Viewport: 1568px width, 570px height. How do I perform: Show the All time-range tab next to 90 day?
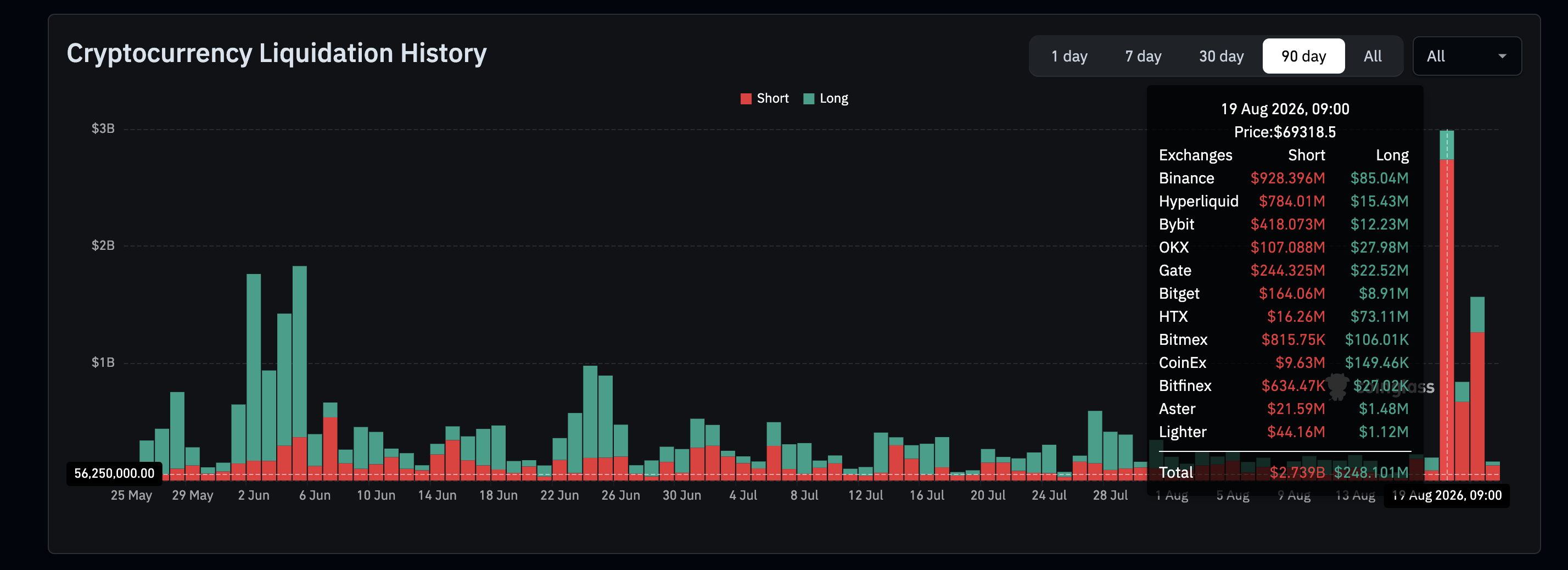tap(1373, 56)
